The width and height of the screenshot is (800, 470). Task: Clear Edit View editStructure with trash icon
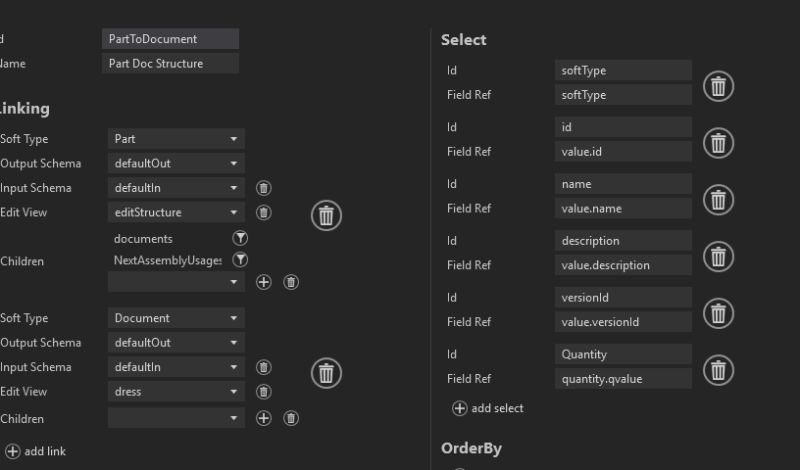[x=264, y=212]
